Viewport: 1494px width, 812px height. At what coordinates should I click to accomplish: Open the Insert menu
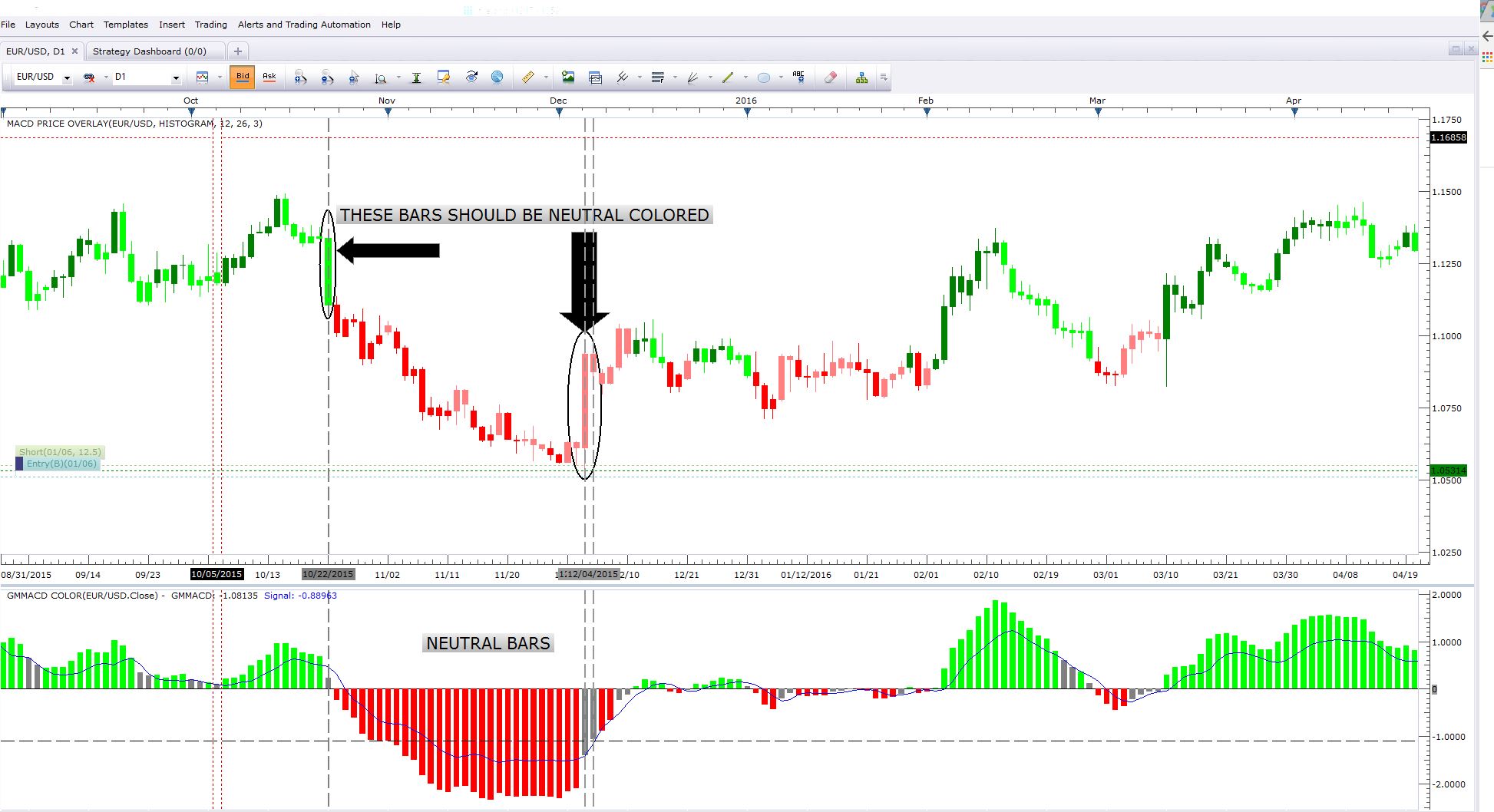click(x=172, y=25)
